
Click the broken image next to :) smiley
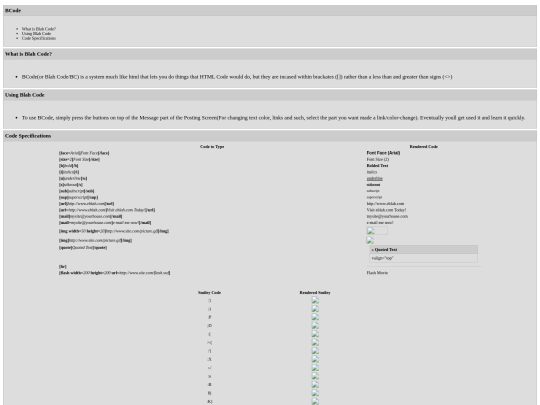(x=315, y=300)
